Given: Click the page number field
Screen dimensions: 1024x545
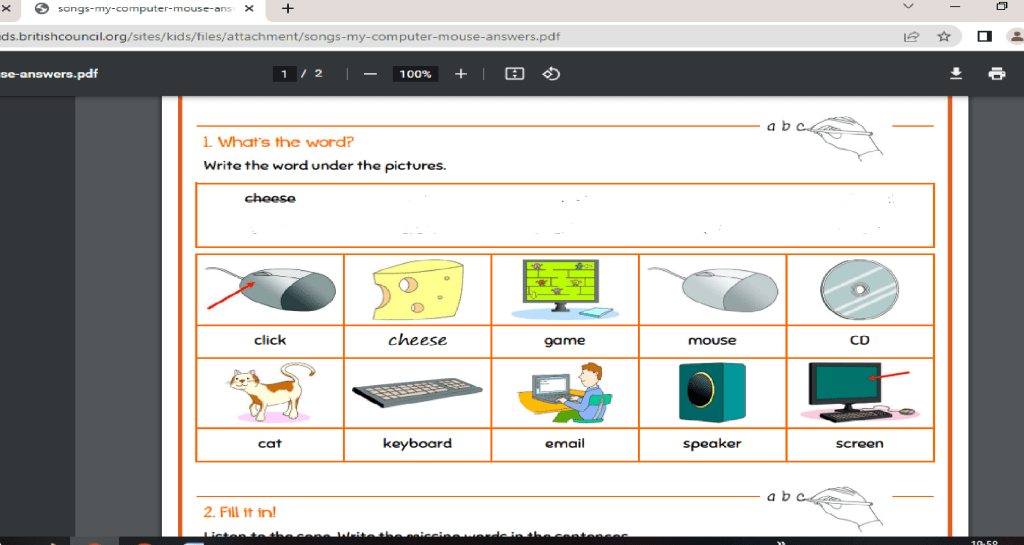Looking at the screenshot, I should (x=285, y=74).
